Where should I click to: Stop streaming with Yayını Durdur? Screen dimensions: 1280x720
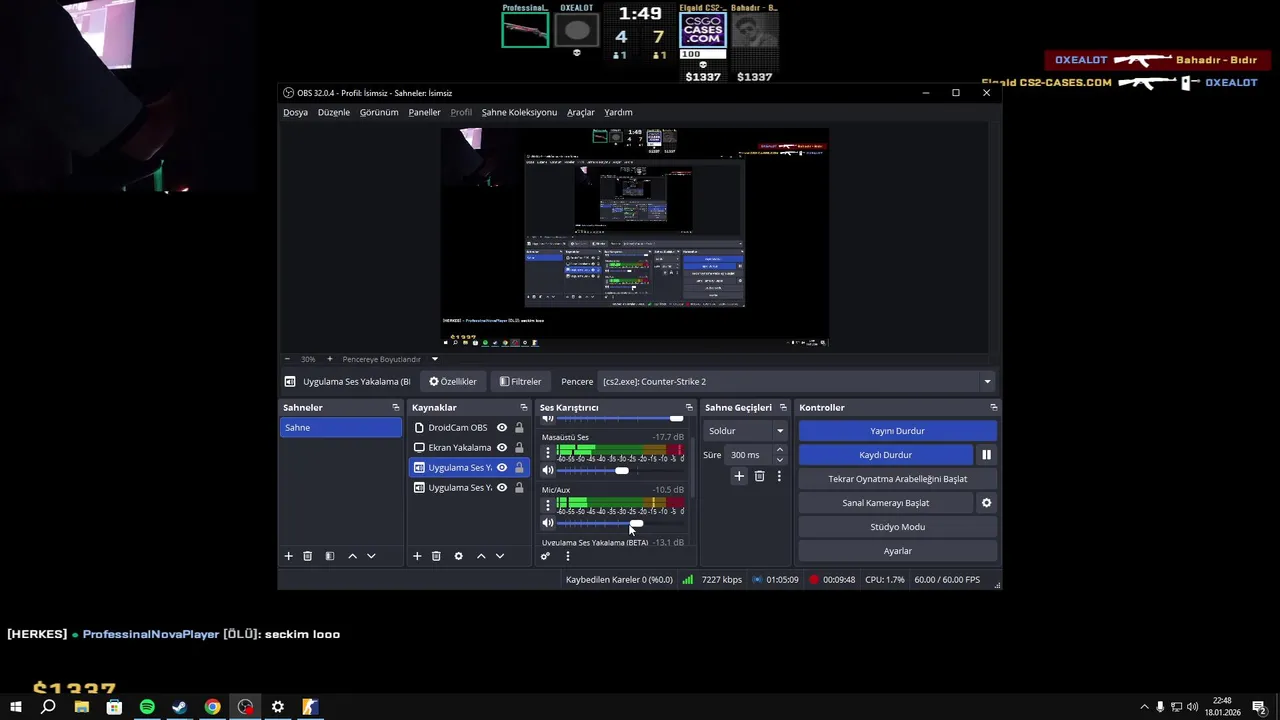[897, 431]
